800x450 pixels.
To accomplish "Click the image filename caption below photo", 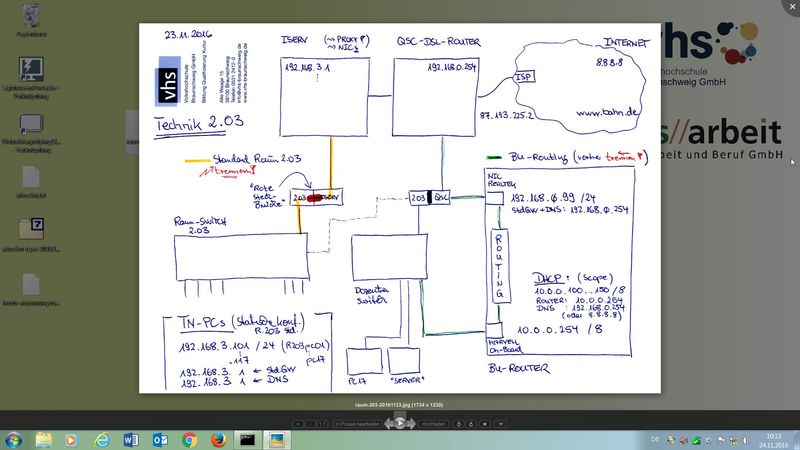I will [399, 405].
